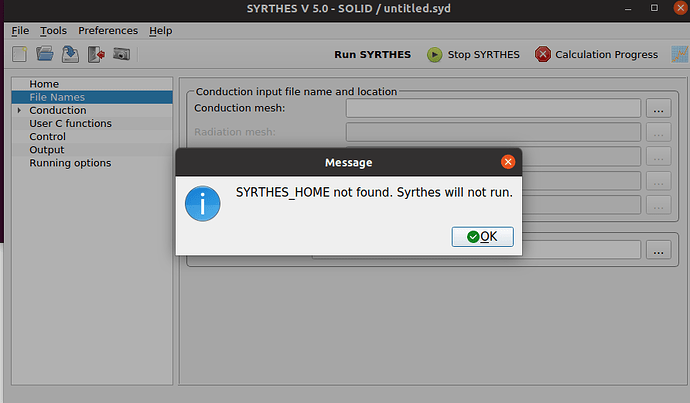Click the red stop icon in the toolbar

543,55
